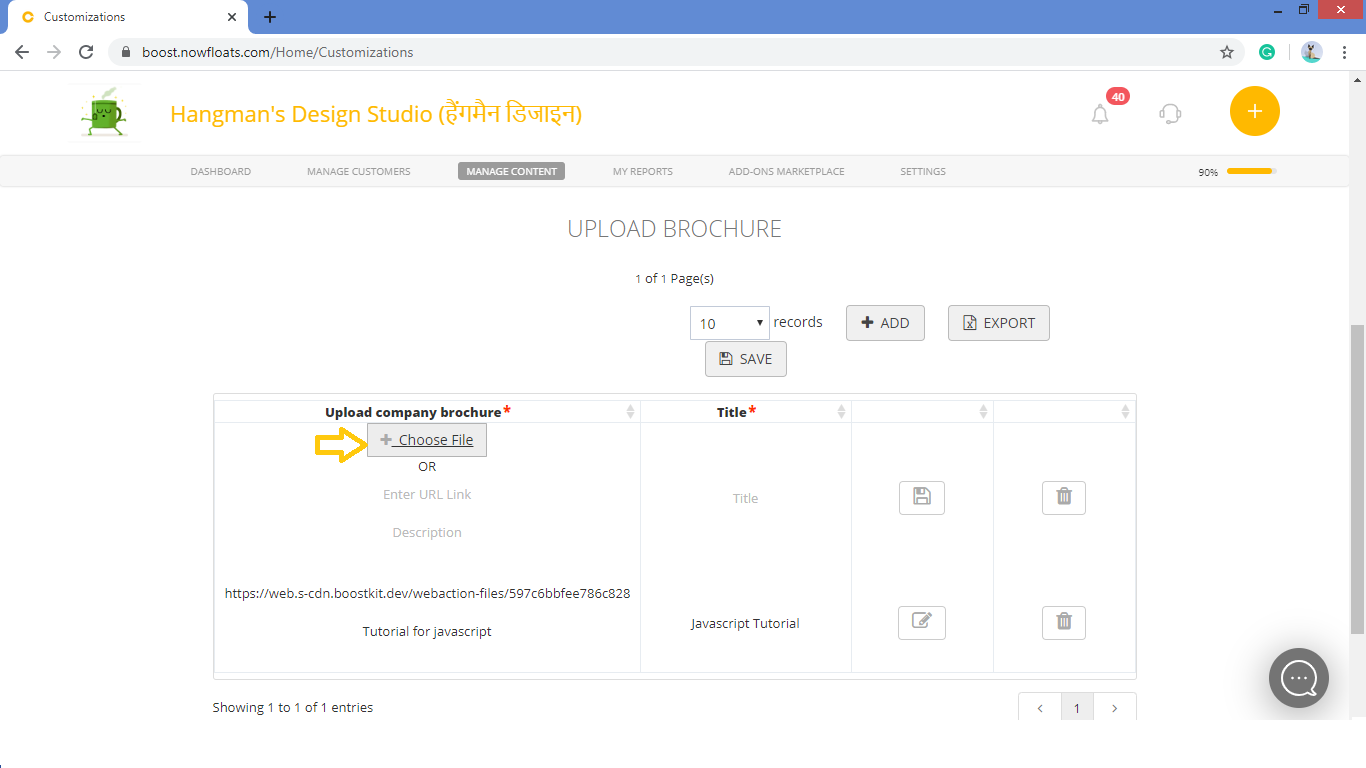The height and width of the screenshot is (768, 1366).
Task: Click the save disk icon in new row
Action: [x=922, y=497]
